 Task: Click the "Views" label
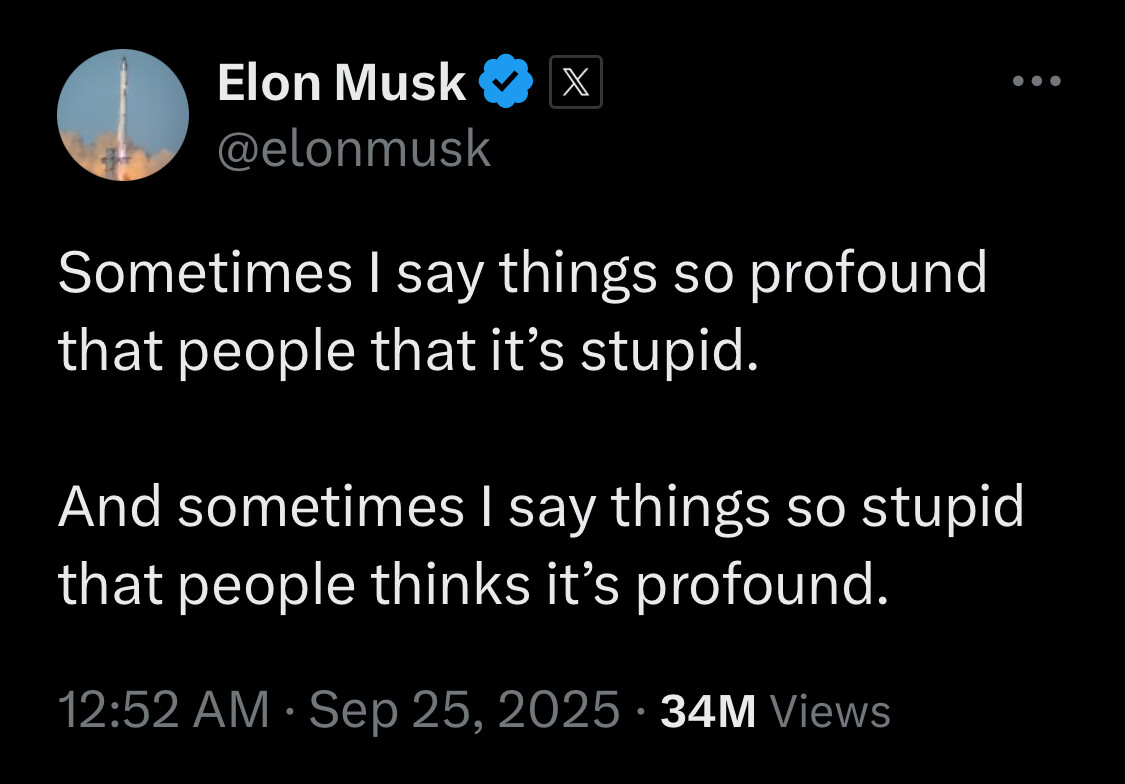[832, 712]
